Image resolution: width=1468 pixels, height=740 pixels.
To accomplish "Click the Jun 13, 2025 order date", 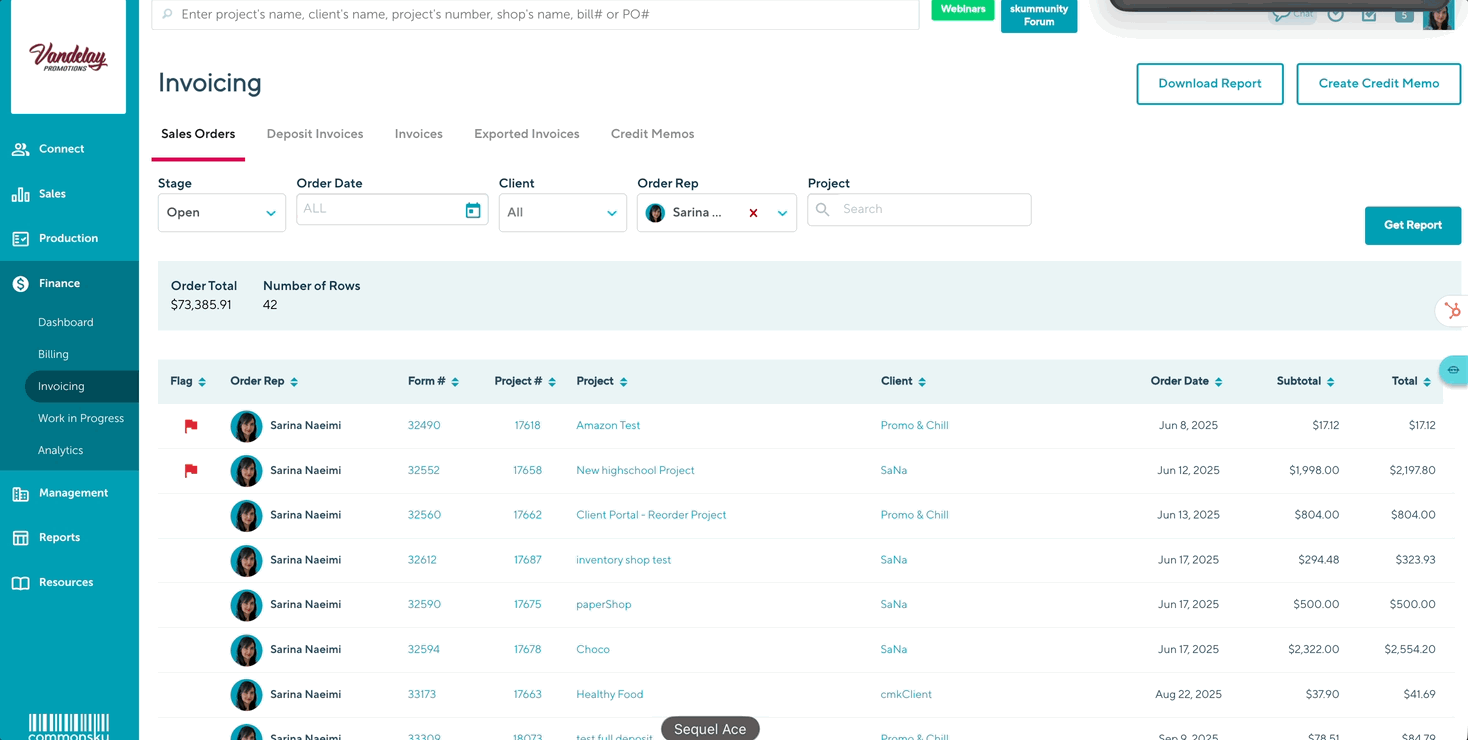I will [x=1188, y=516].
